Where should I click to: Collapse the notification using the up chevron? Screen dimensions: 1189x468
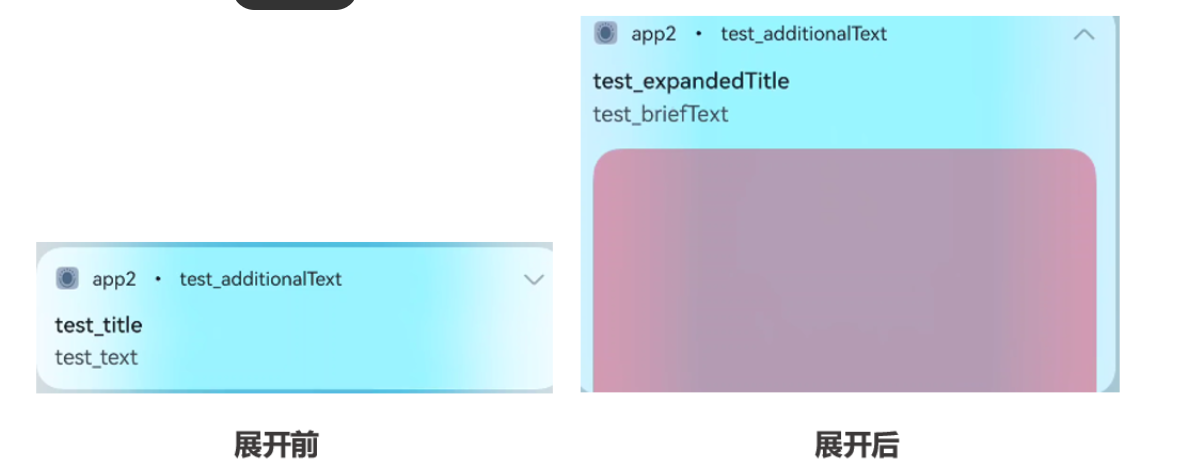(x=1084, y=34)
